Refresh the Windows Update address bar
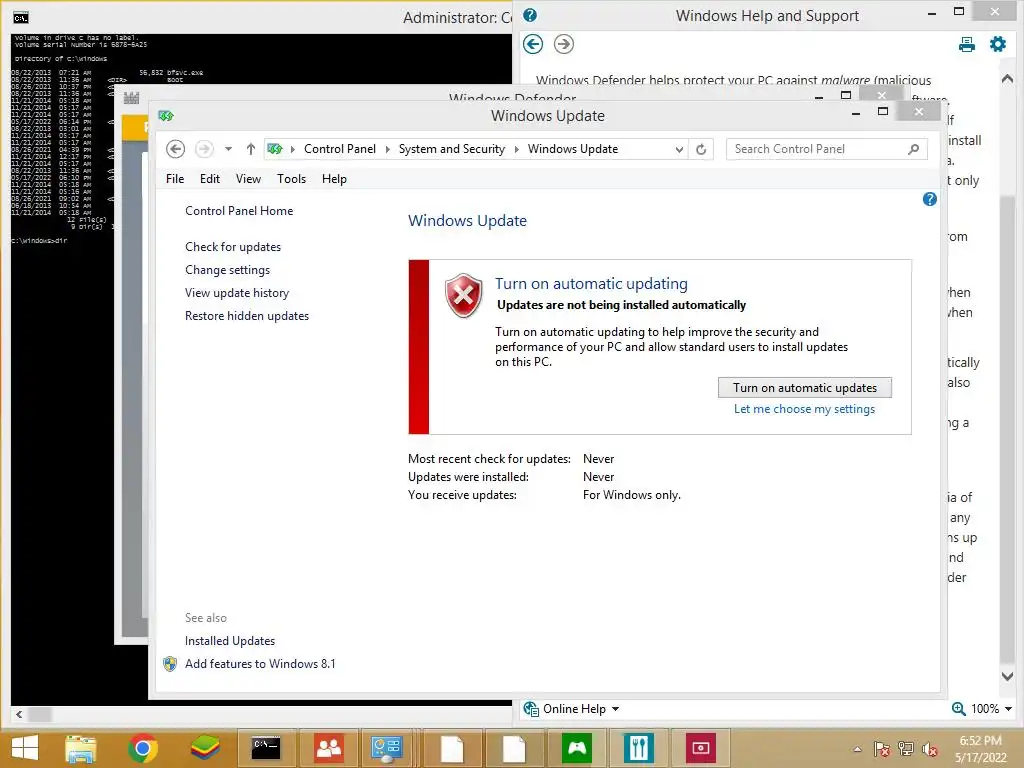Viewport: 1024px width, 768px height. [701, 149]
